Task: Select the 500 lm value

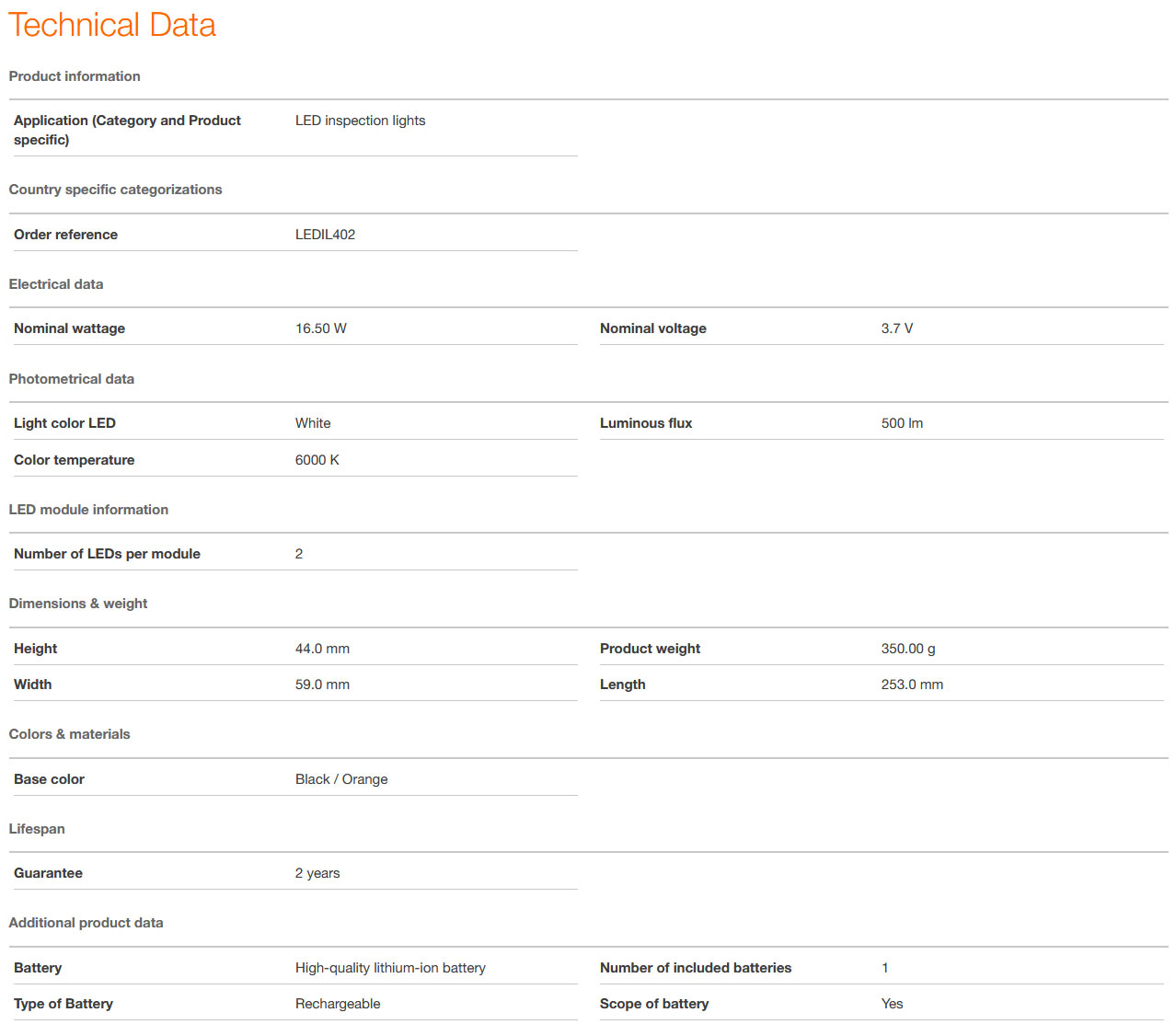Action: [x=901, y=423]
